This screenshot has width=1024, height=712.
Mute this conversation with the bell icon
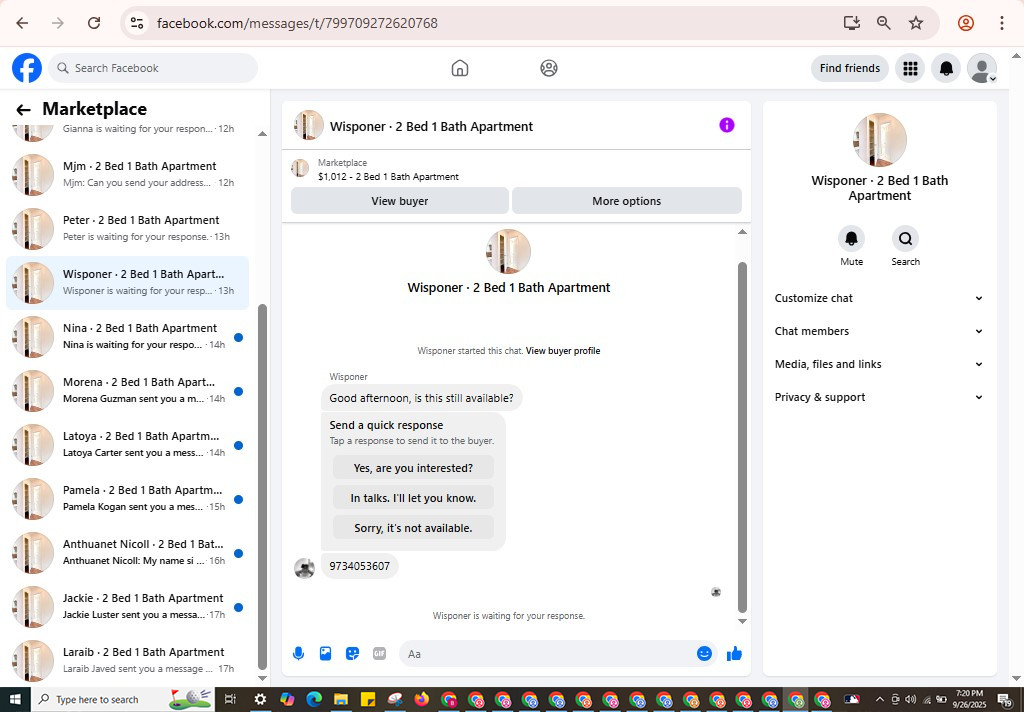[x=852, y=238]
